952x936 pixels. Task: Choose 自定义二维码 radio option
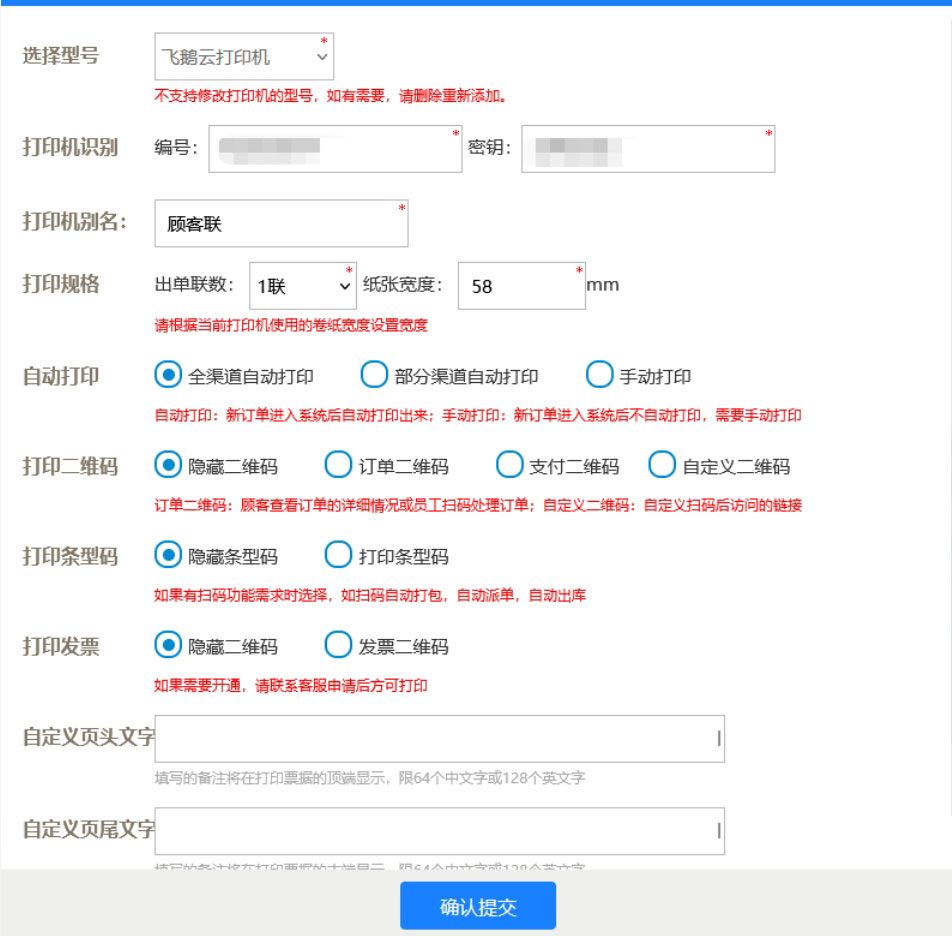662,466
